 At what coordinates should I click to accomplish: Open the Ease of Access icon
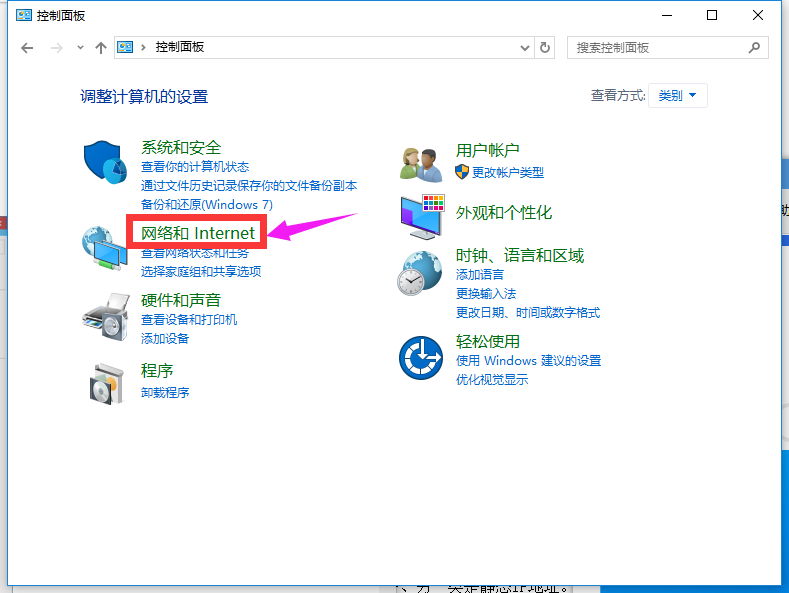click(421, 357)
